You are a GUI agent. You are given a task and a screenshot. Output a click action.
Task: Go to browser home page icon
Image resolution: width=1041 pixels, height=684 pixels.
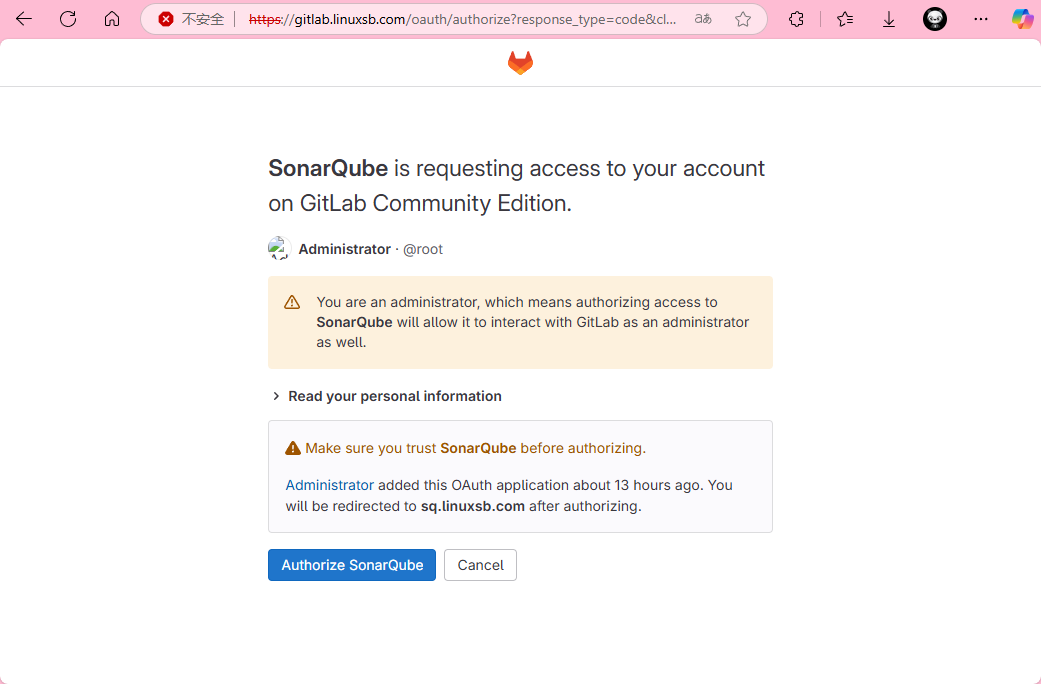112,19
